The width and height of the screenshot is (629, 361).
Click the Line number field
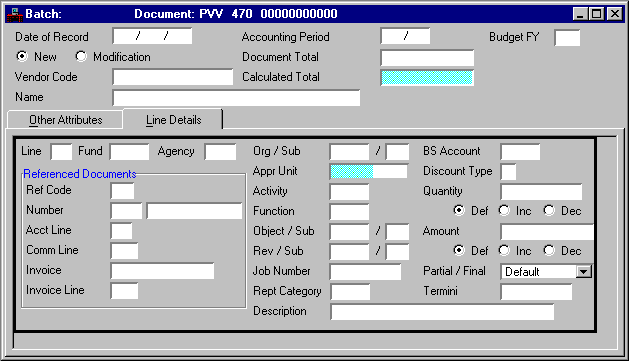pyautogui.click(x=61, y=152)
